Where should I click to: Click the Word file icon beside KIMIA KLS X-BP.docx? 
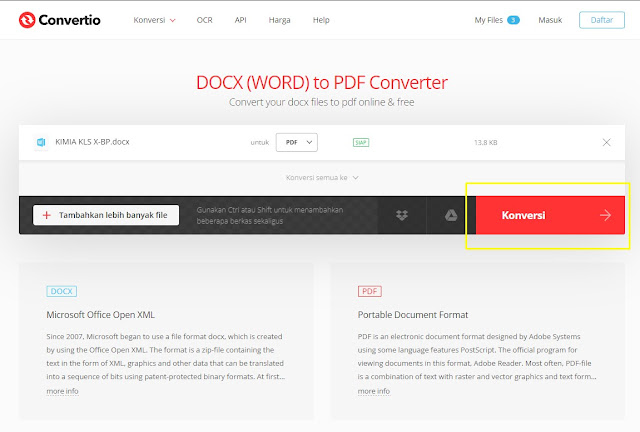coord(41,142)
